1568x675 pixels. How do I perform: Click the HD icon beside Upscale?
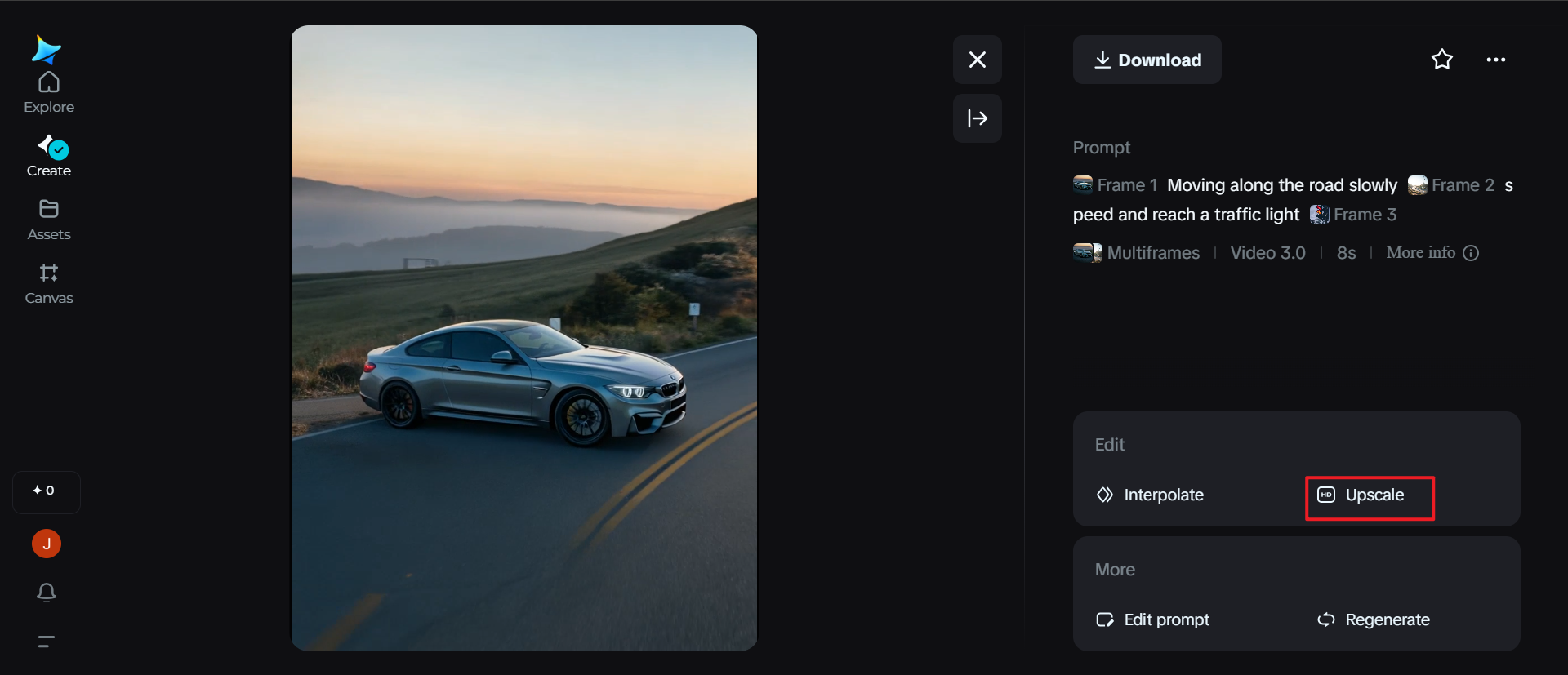(x=1326, y=495)
